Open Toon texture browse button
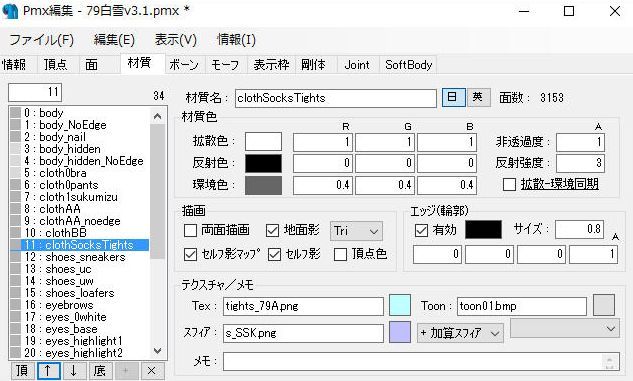 coord(604,305)
